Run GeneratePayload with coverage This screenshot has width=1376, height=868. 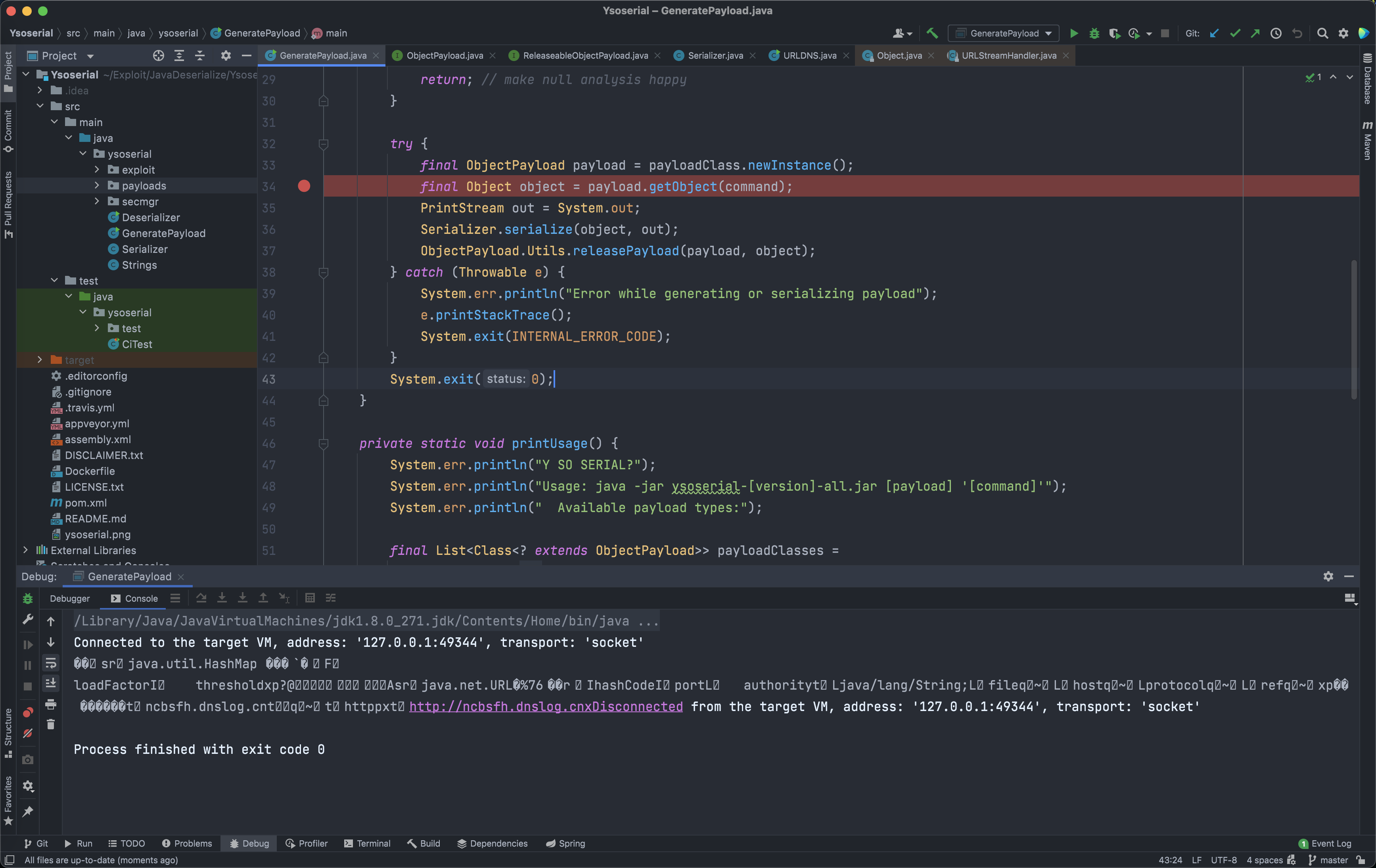pyautogui.click(x=1114, y=33)
